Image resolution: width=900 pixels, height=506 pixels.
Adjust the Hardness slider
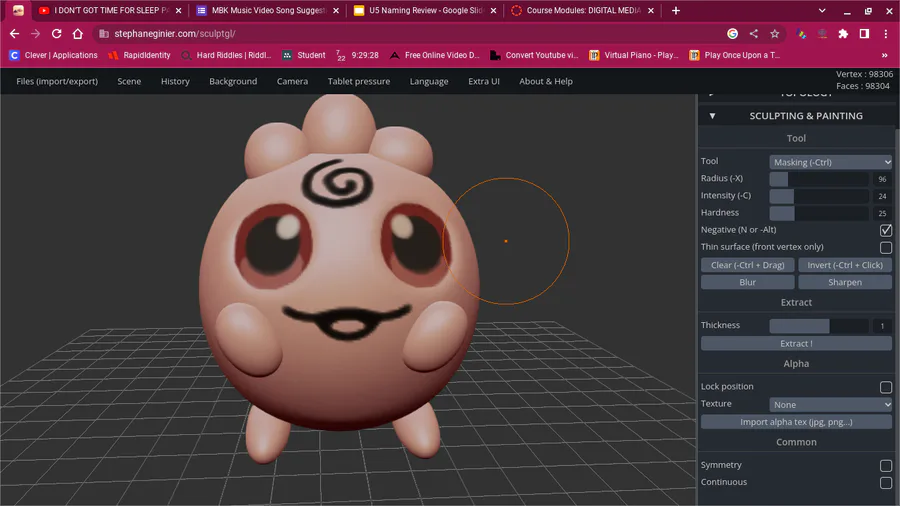click(x=818, y=213)
